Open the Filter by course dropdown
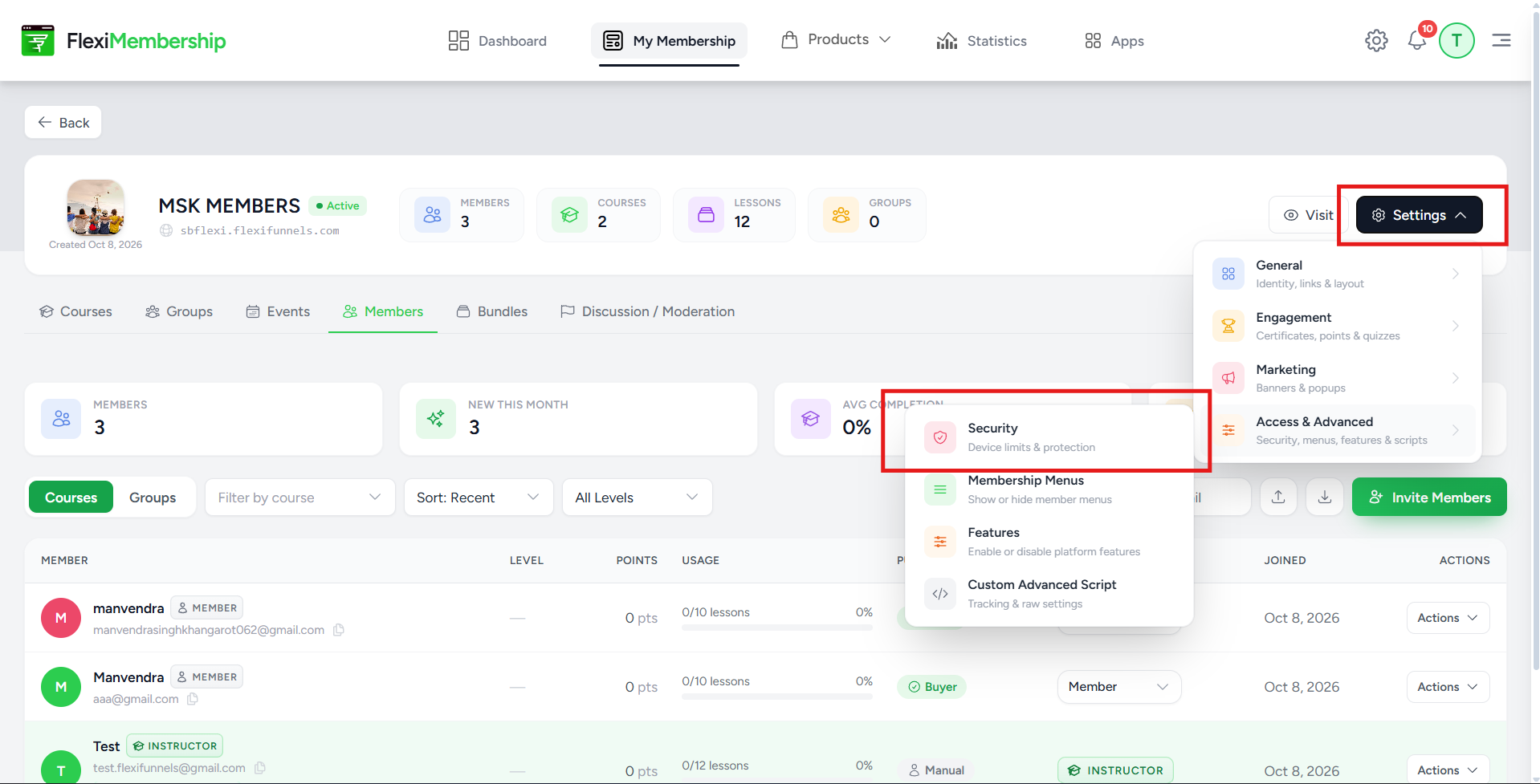 point(300,498)
